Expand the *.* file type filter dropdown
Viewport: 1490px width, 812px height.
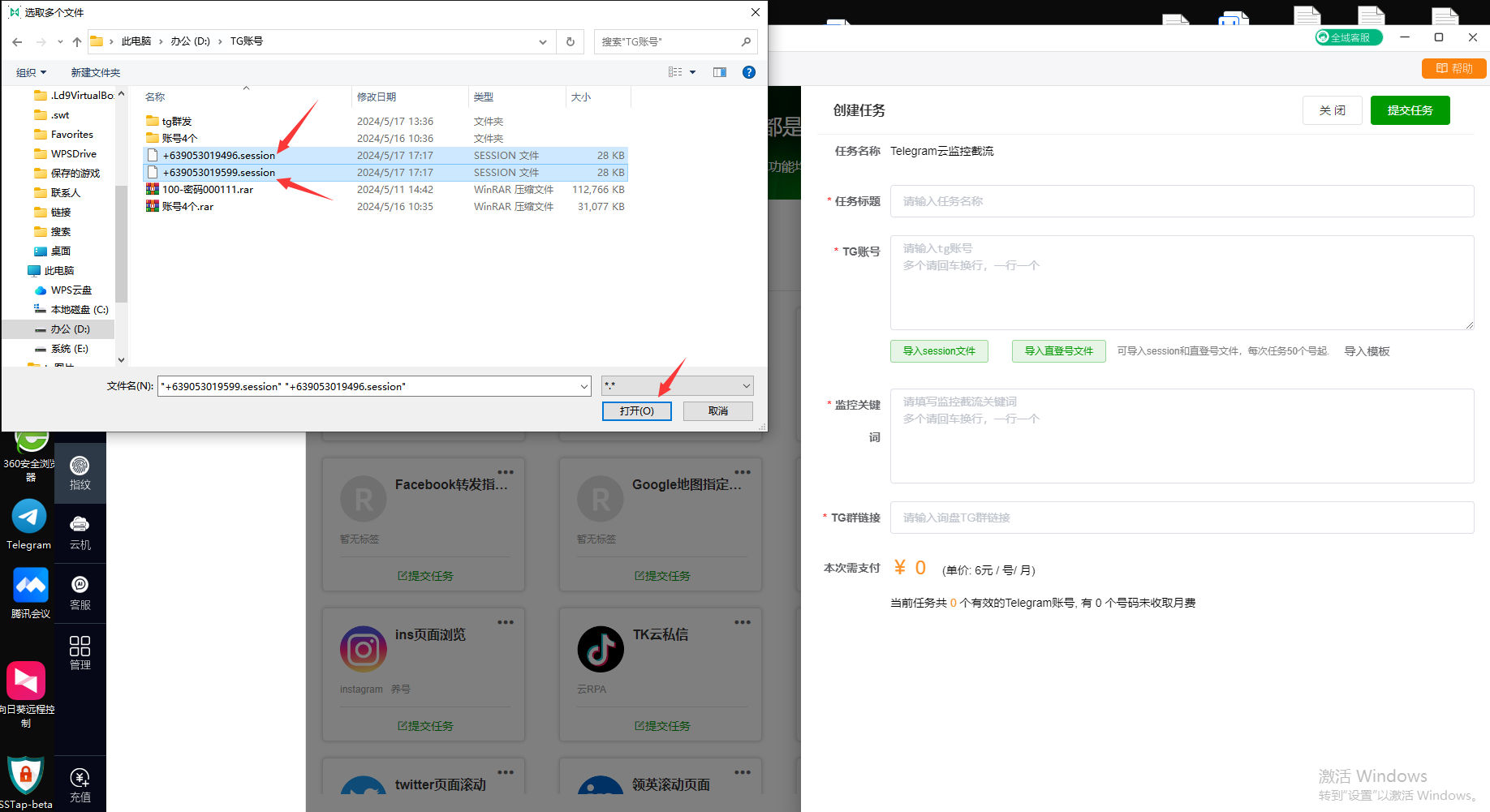coord(744,385)
